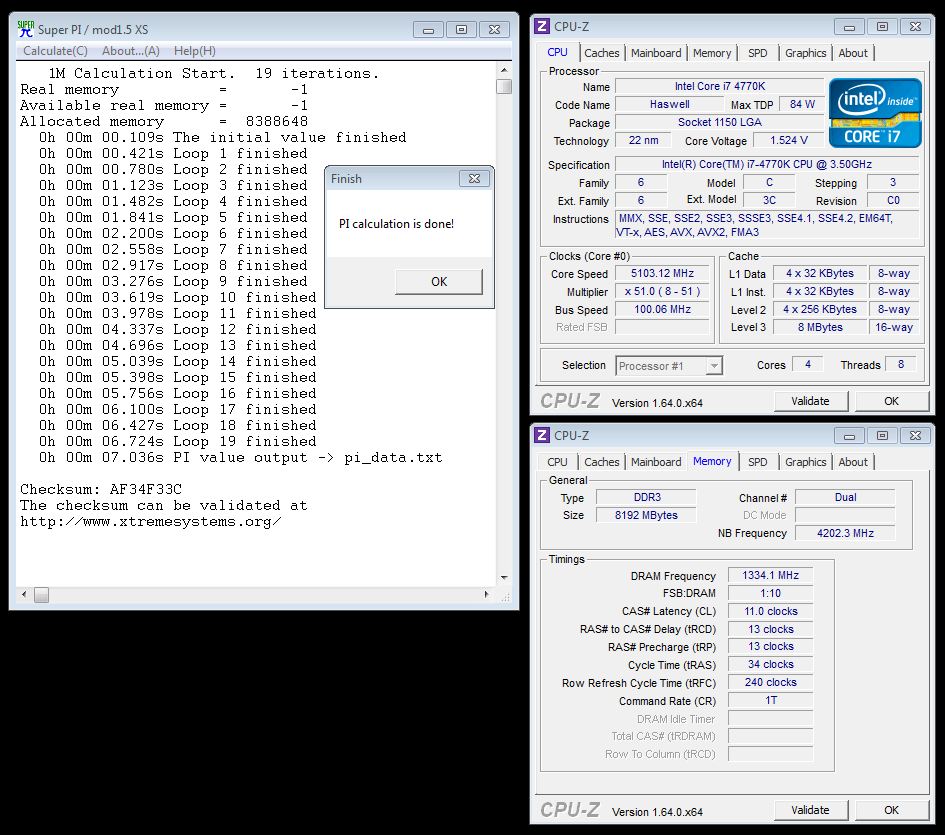Click the Multiplier value 'x 51.0 ( 8 - 51 )'
Image resolution: width=945 pixels, height=835 pixels.
pyautogui.click(x=662, y=291)
